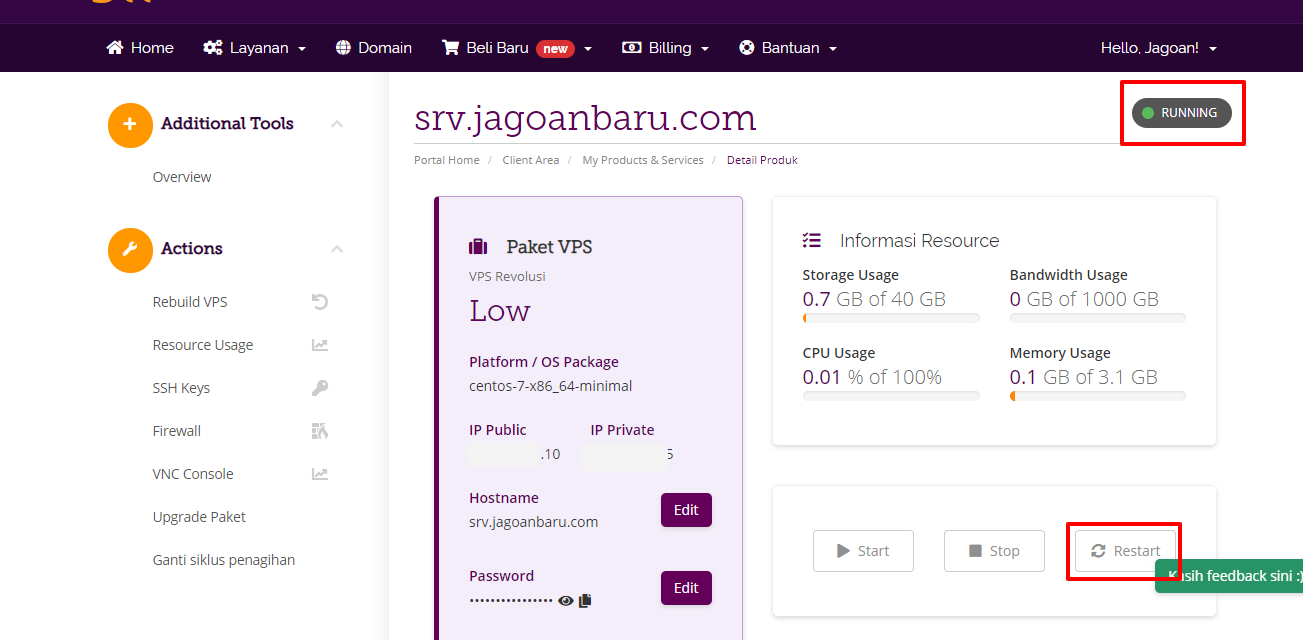Copy the VPS password with copy icon
Viewport: 1303px width, 640px height.
585,600
